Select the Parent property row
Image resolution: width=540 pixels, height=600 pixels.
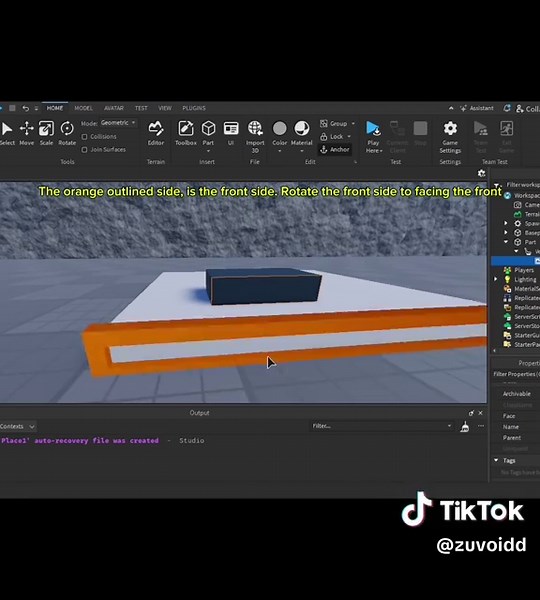(516, 437)
